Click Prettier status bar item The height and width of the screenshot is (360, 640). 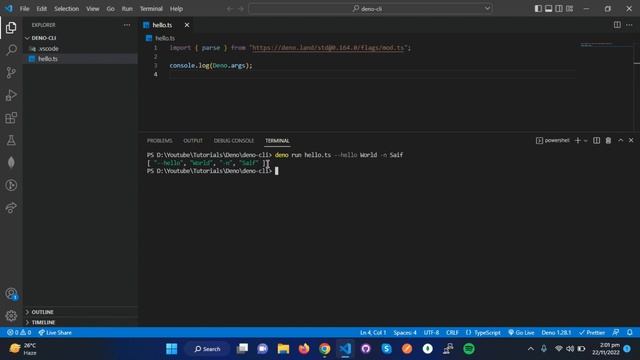coord(592,333)
